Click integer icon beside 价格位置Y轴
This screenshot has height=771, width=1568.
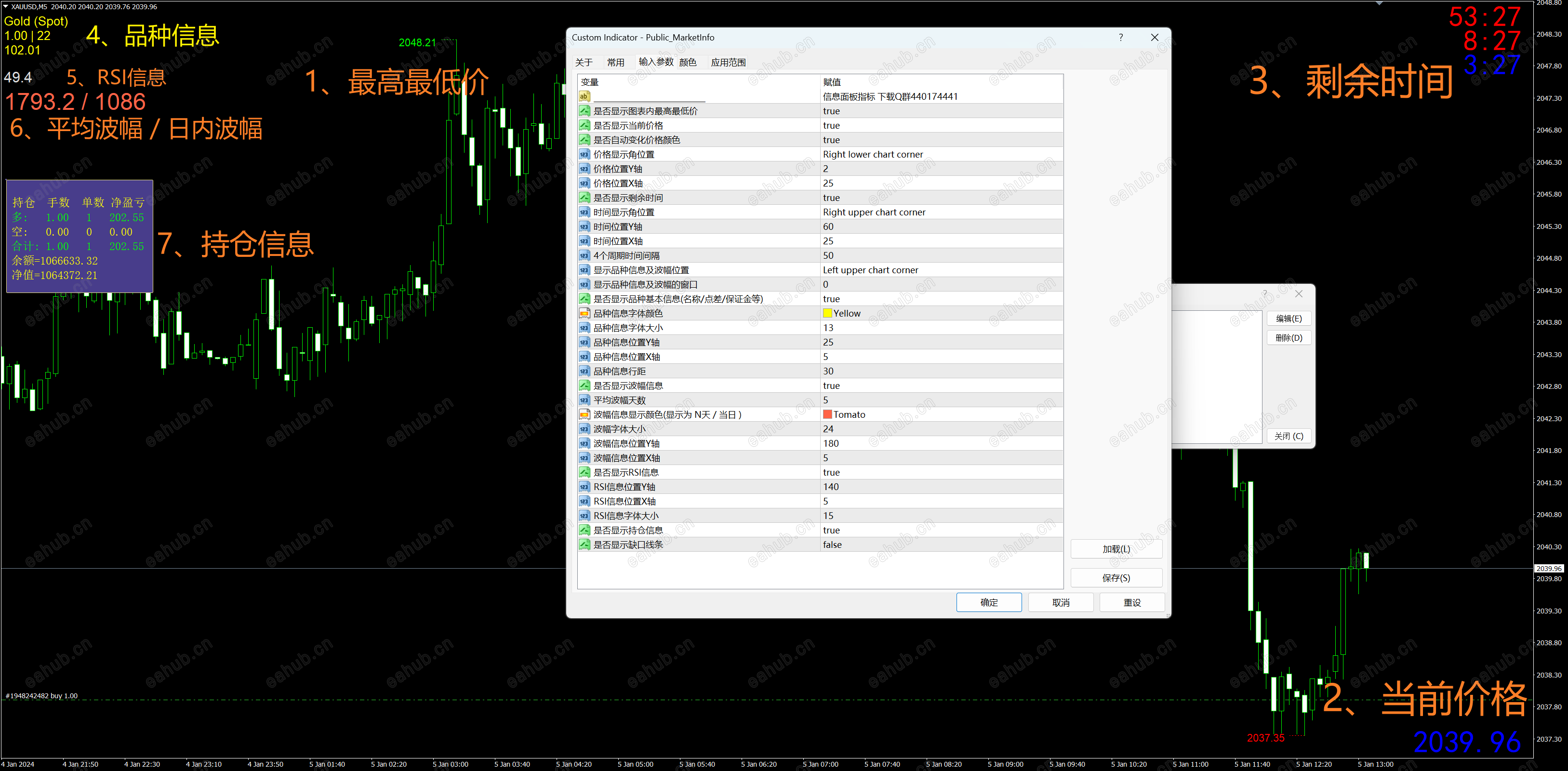coord(584,169)
